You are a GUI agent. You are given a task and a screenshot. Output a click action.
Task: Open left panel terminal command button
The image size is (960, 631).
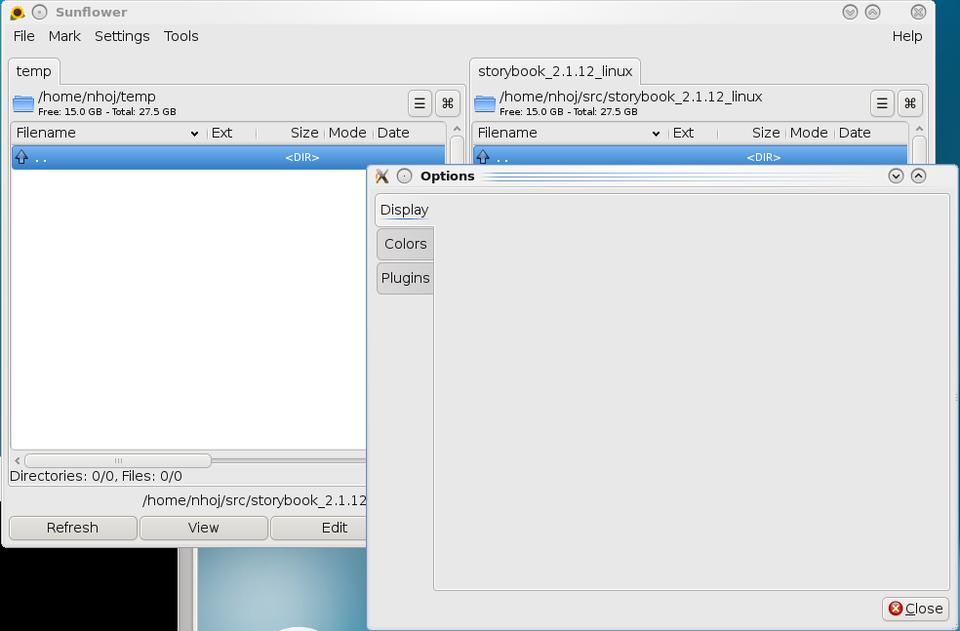[448, 103]
